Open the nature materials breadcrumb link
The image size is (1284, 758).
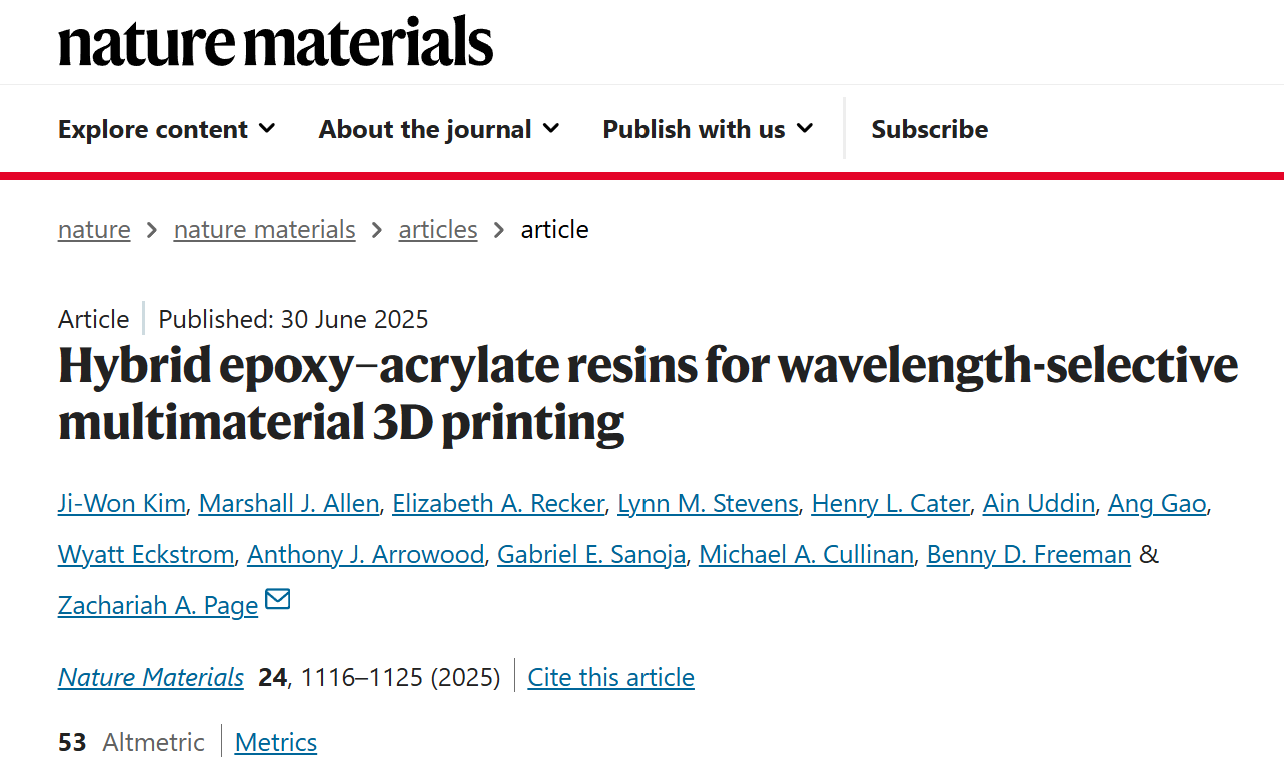pos(264,229)
